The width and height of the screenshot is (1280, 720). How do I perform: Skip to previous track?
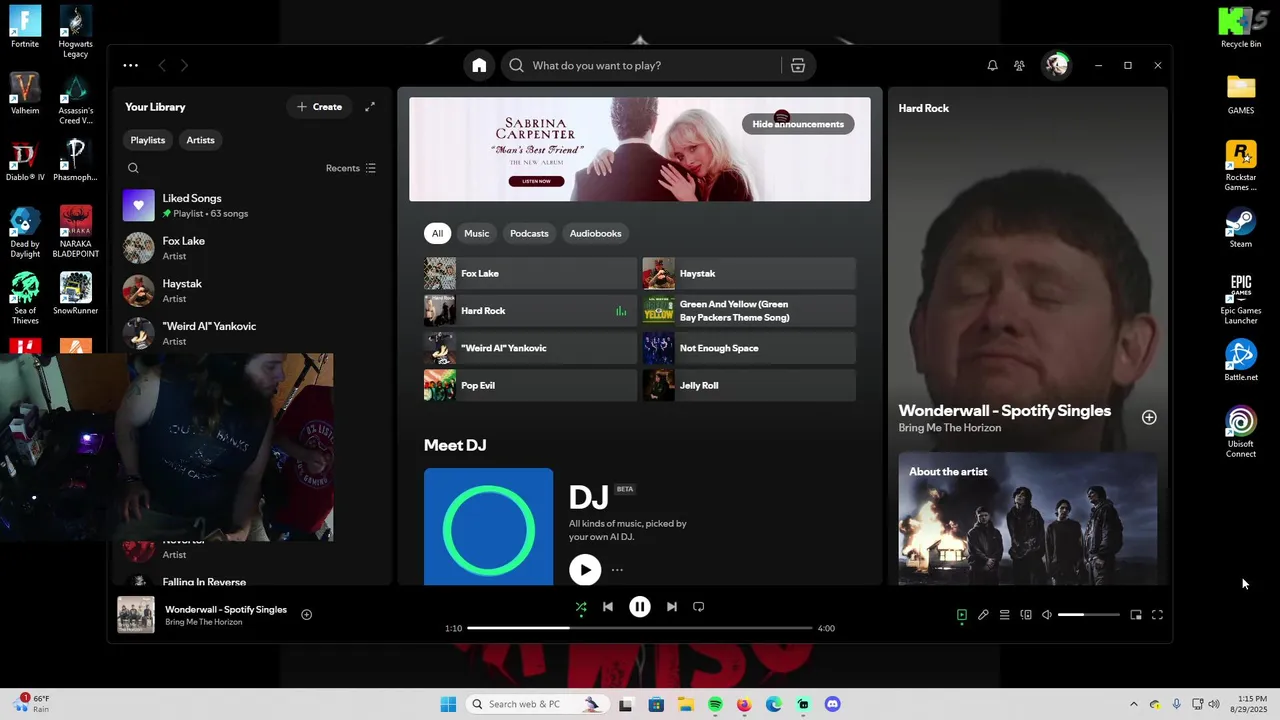608,607
